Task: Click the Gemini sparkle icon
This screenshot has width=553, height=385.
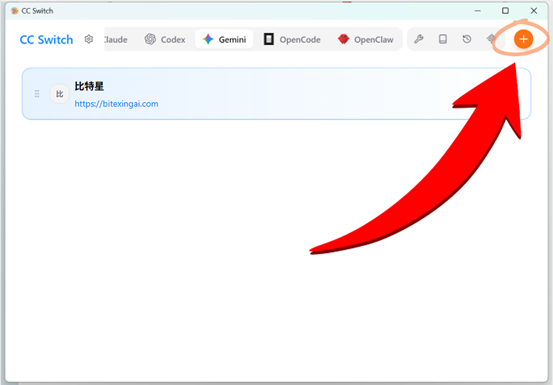Action: (x=208, y=39)
